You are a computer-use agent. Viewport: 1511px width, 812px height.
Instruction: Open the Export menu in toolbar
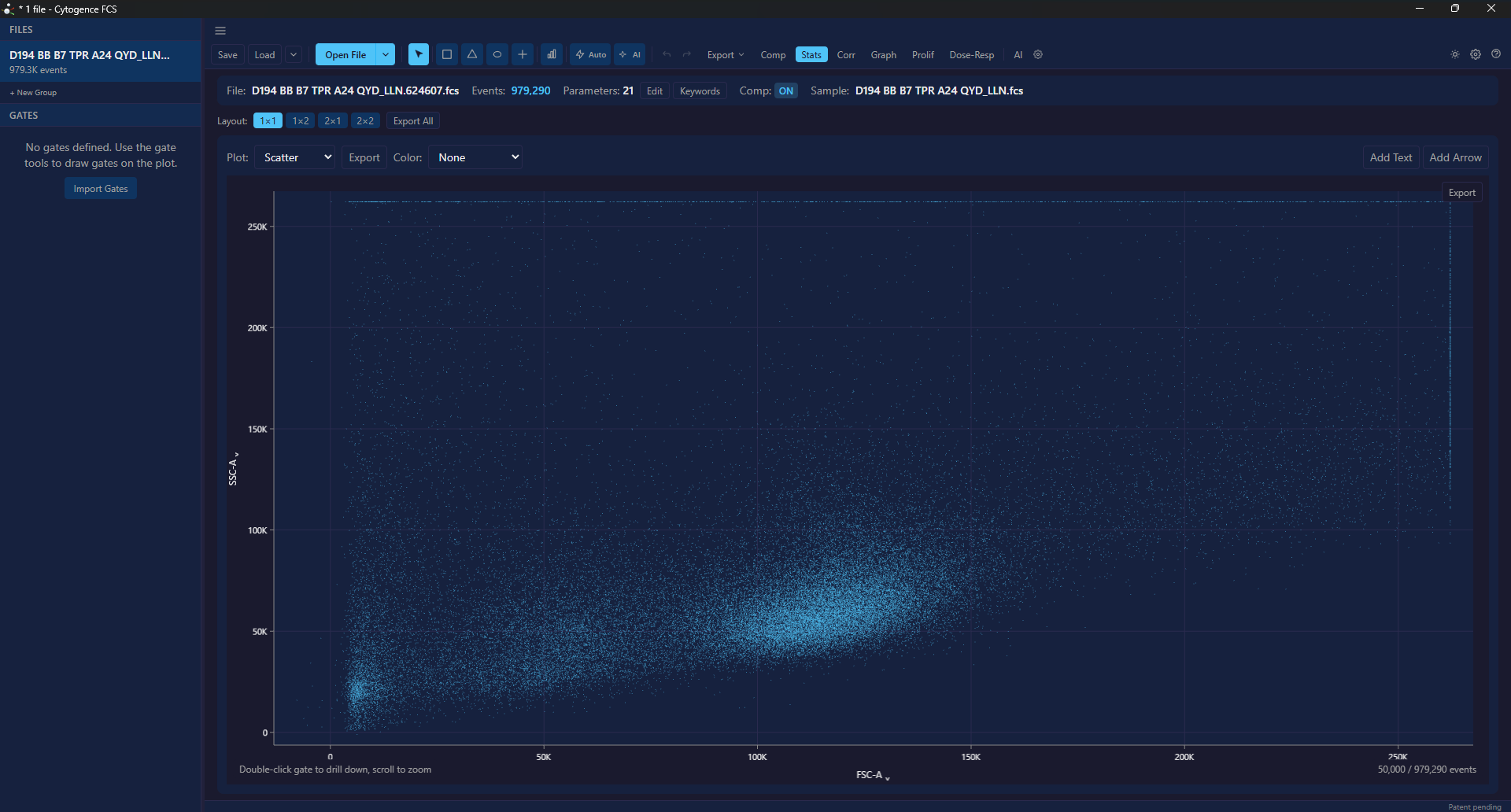point(725,54)
